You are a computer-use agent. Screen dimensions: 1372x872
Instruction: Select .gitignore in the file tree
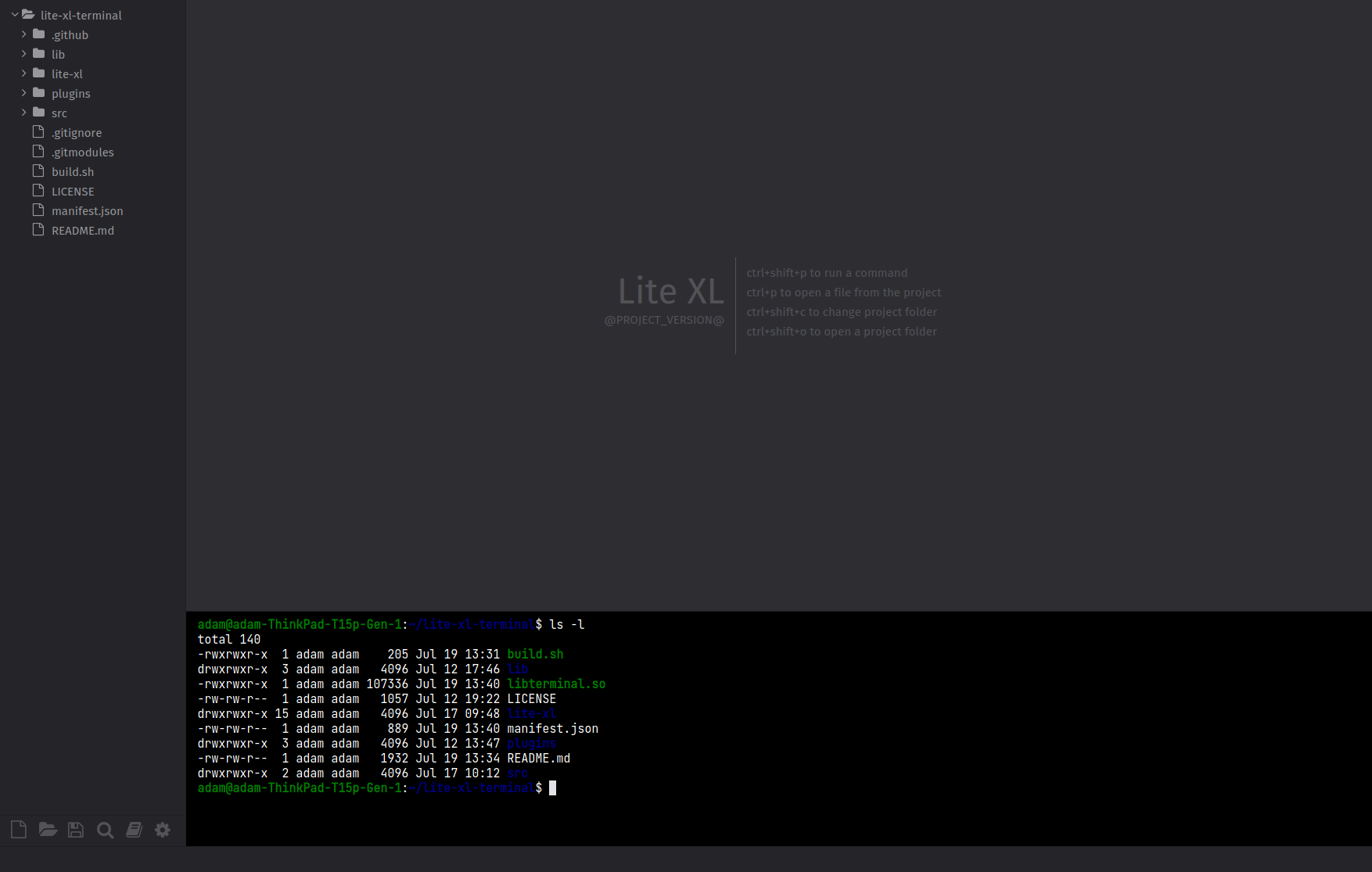[76, 132]
